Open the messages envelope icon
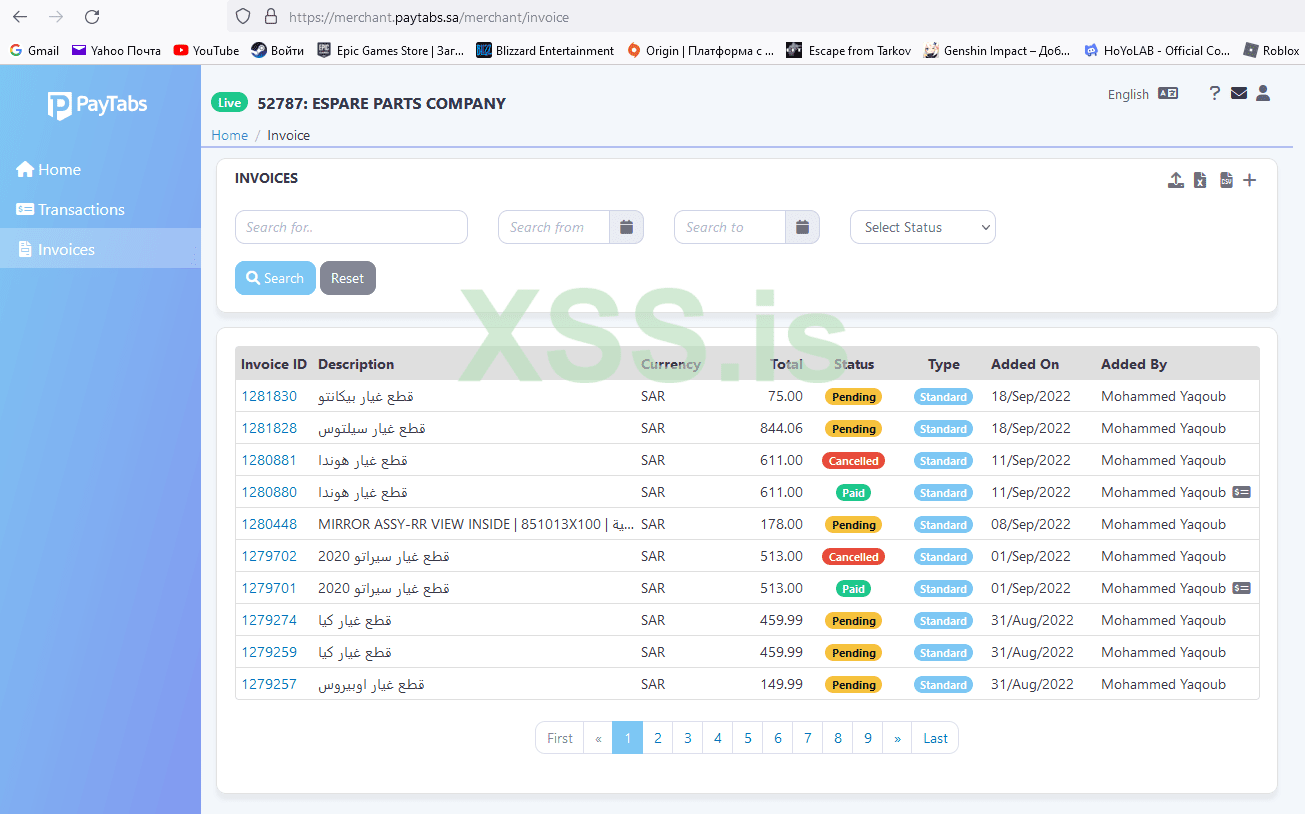Image resolution: width=1305 pixels, height=814 pixels. point(1239,93)
